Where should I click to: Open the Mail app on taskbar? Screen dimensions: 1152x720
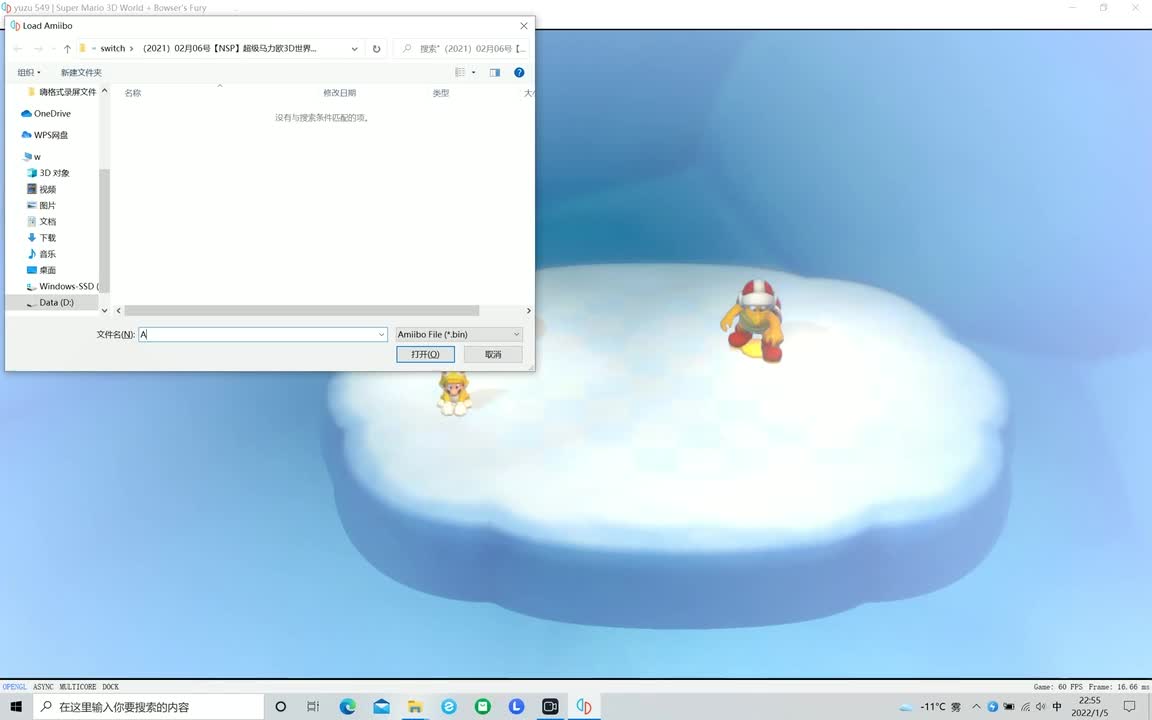click(381, 707)
